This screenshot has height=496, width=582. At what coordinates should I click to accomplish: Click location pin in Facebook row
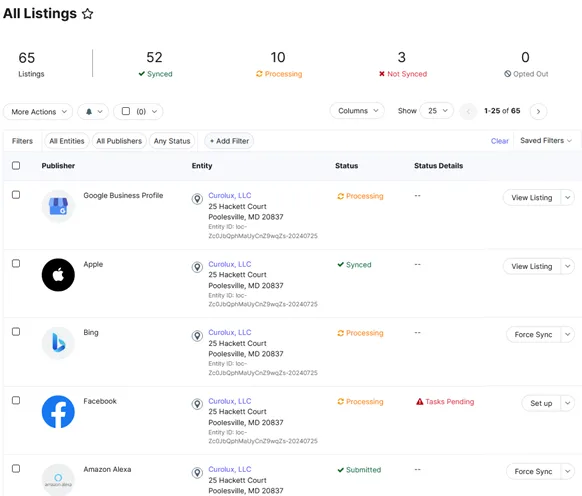coord(197,404)
